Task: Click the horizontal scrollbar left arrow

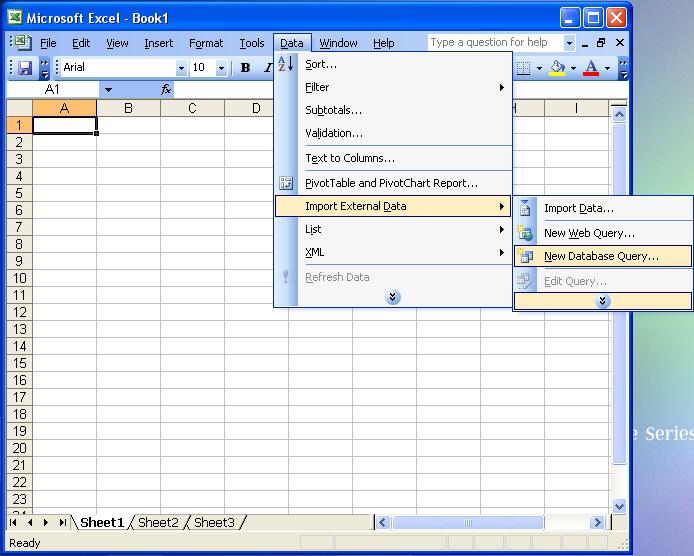Action: click(383, 523)
